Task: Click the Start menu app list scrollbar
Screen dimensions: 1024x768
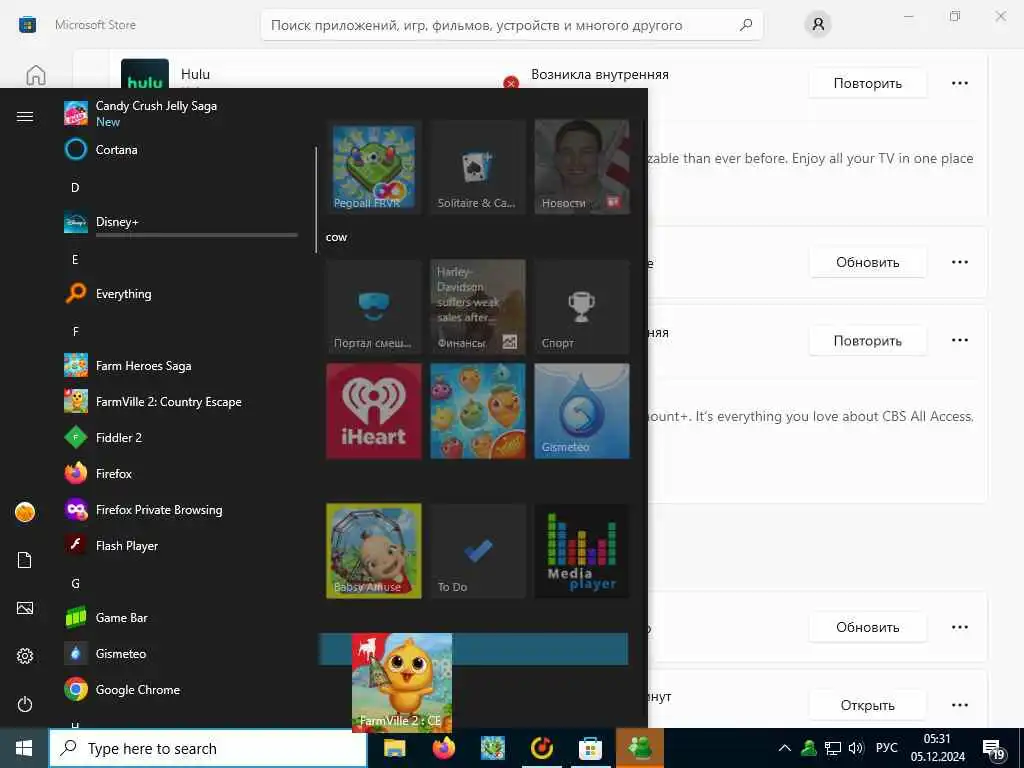Action: pos(316,199)
